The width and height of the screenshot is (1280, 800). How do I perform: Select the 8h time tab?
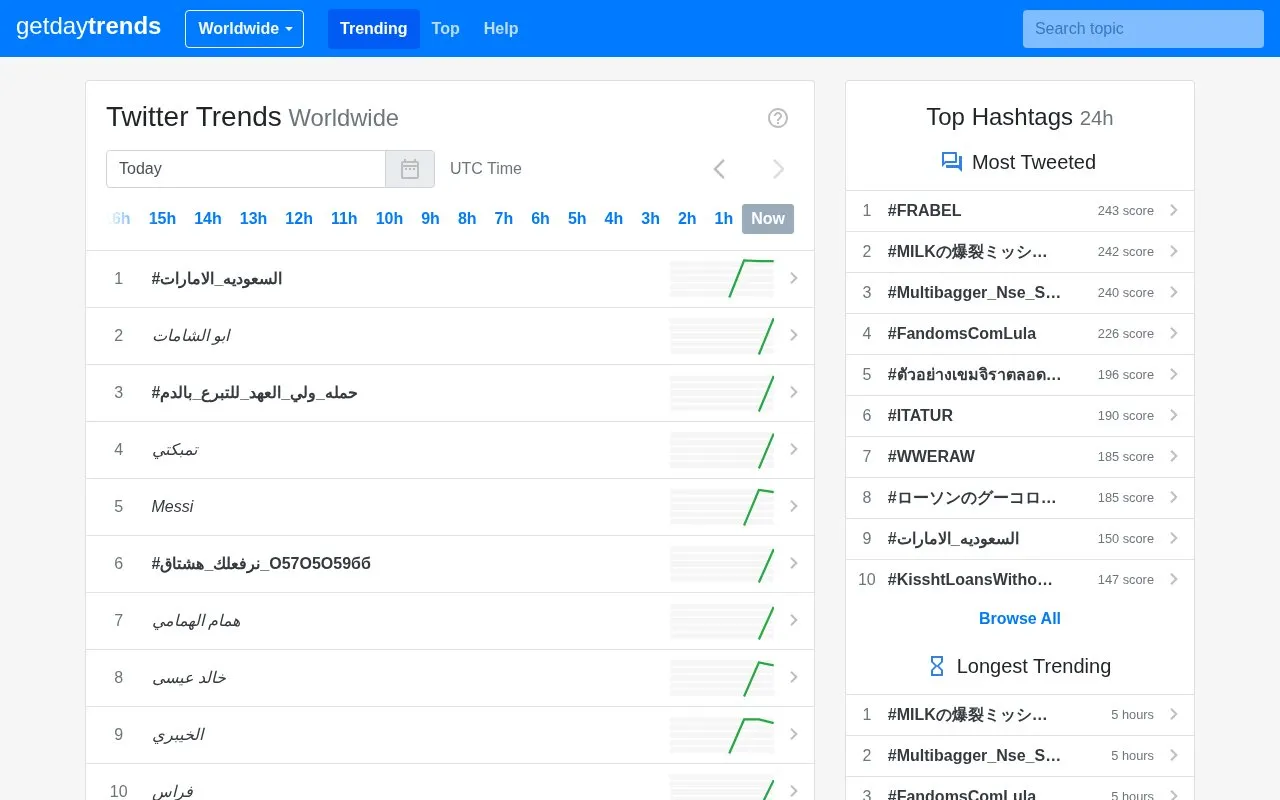point(467,219)
